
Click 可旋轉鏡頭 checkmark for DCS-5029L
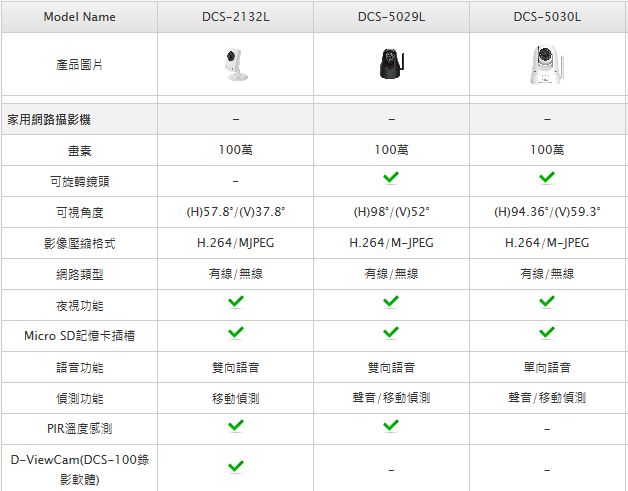point(391,177)
